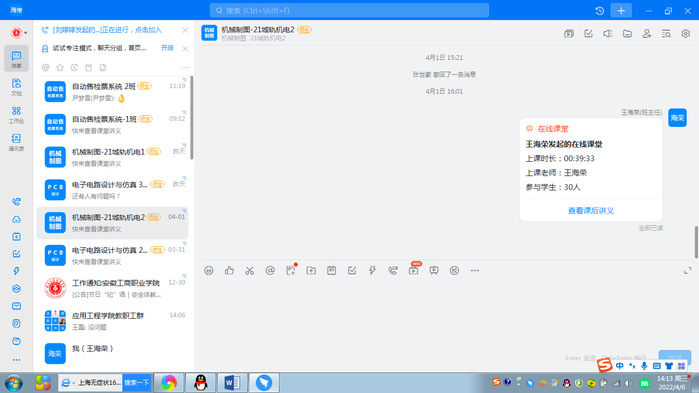Viewport: 699px width, 393px height.
Task: Start voice/video call from message toolbar
Action: tap(393, 270)
